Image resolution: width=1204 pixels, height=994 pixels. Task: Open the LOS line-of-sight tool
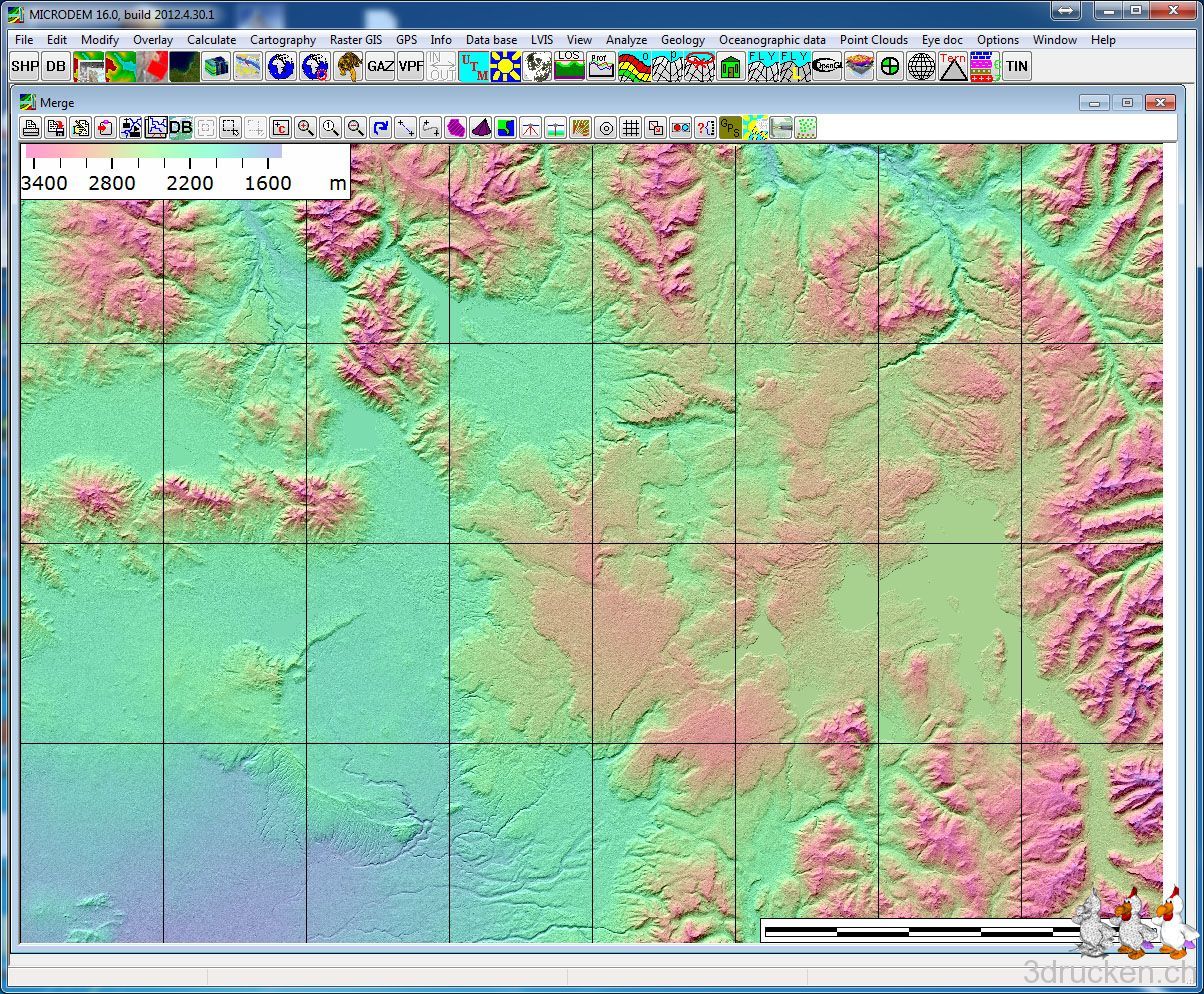(569, 67)
